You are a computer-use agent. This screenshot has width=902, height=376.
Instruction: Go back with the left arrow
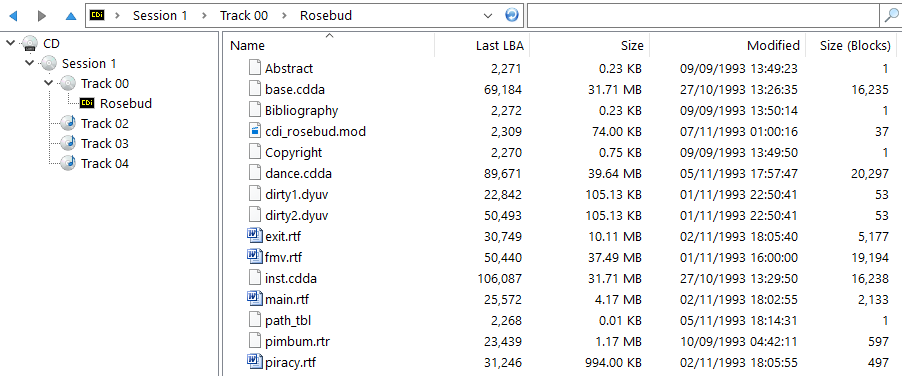[13, 16]
